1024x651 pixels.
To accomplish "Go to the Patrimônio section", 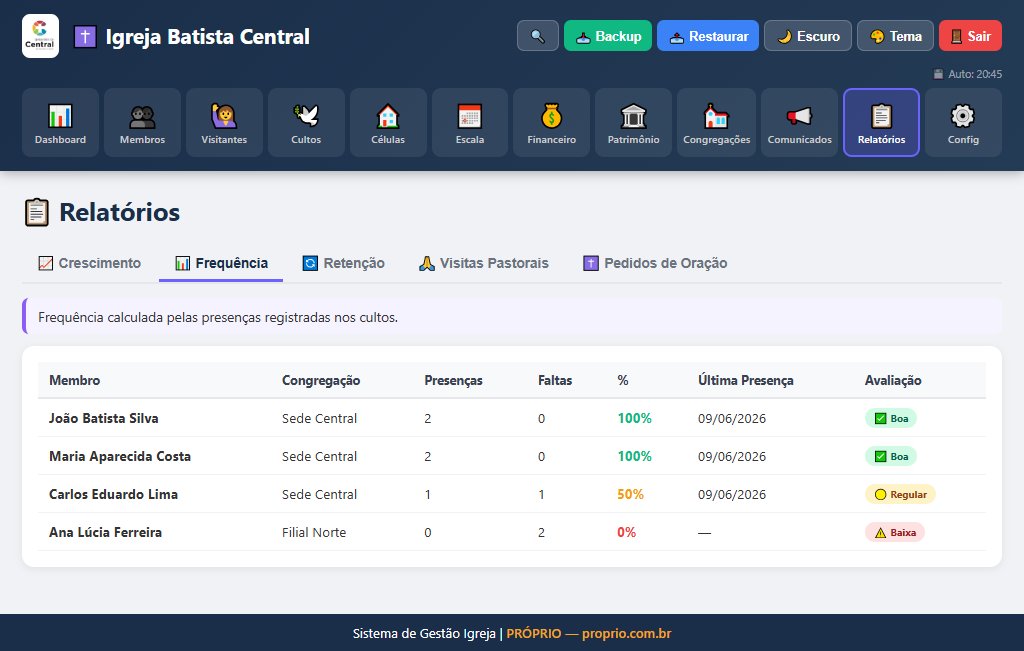I will click(x=633, y=123).
